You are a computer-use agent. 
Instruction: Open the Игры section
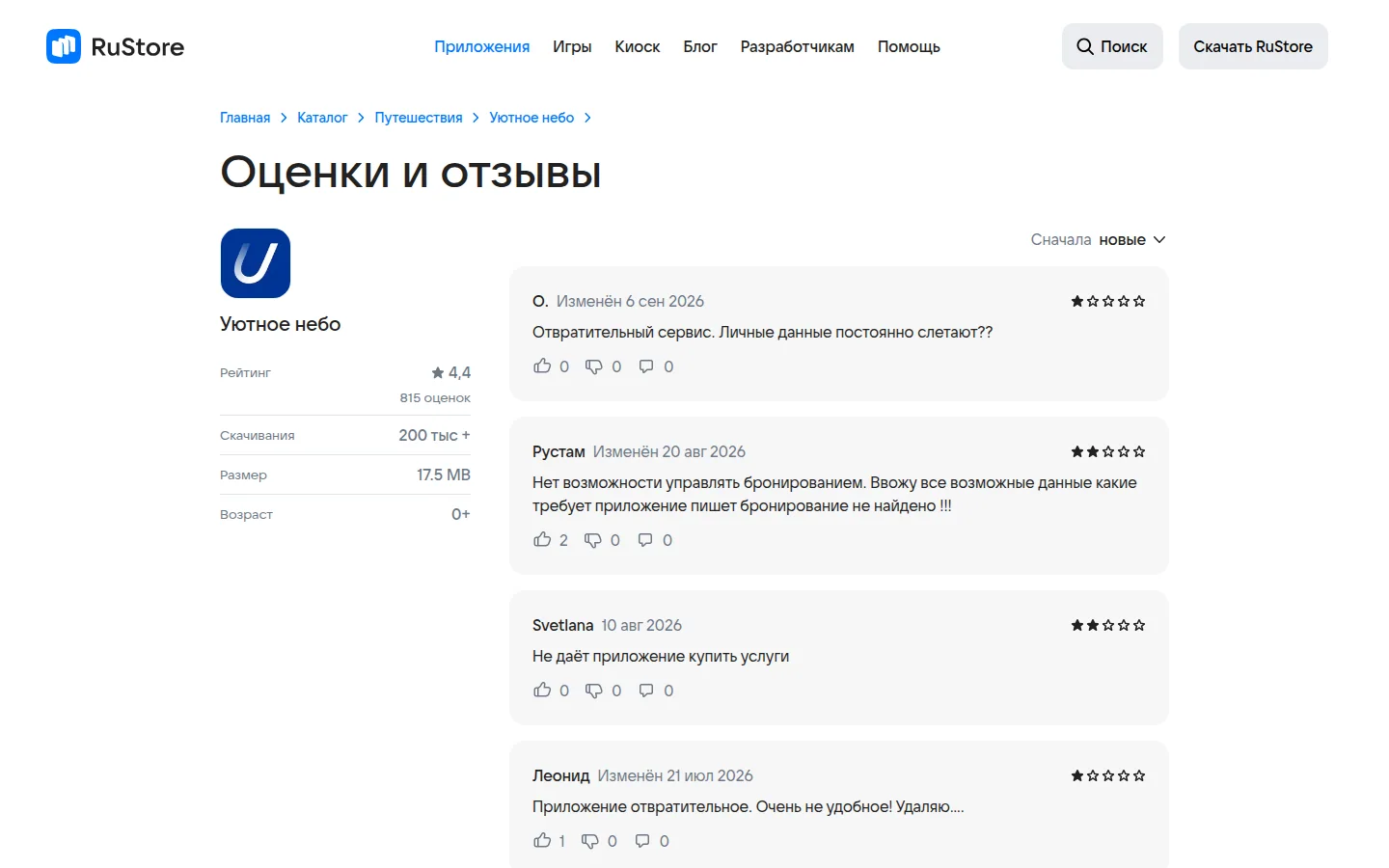572,46
